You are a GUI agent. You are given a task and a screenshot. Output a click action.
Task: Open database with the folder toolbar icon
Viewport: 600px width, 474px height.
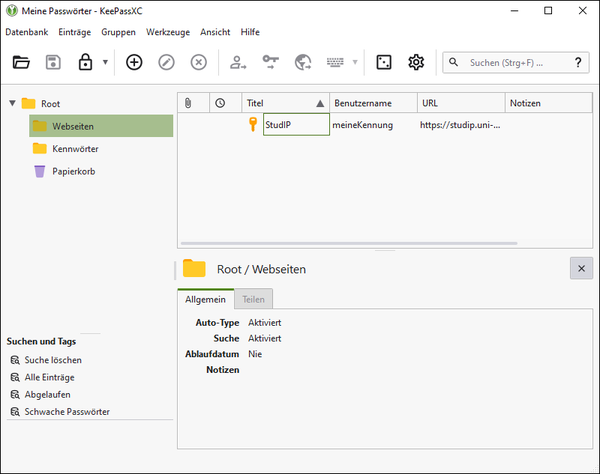(x=21, y=62)
